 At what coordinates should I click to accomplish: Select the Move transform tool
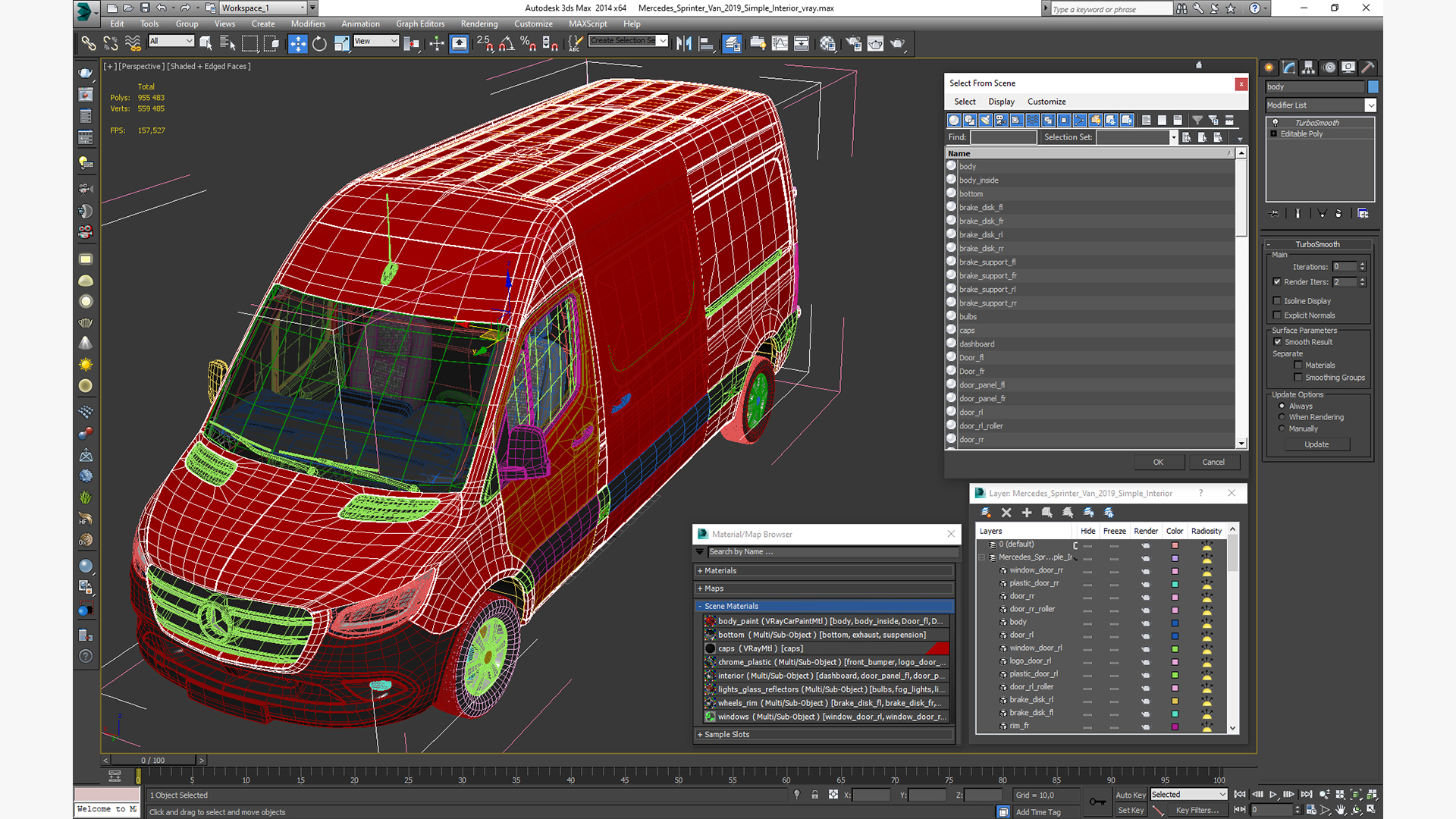click(x=298, y=44)
